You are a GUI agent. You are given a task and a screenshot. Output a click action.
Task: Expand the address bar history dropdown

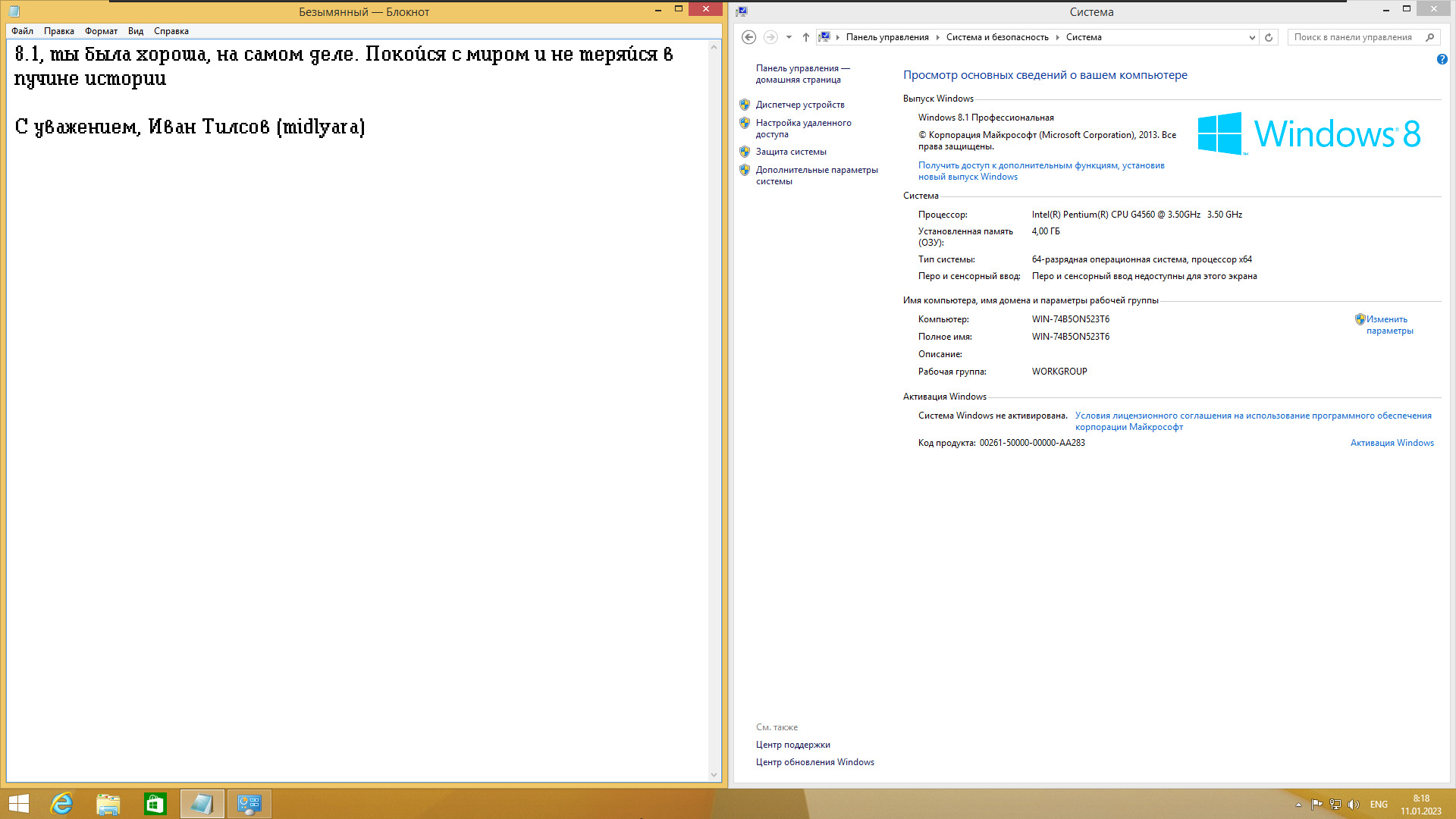pos(1252,37)
